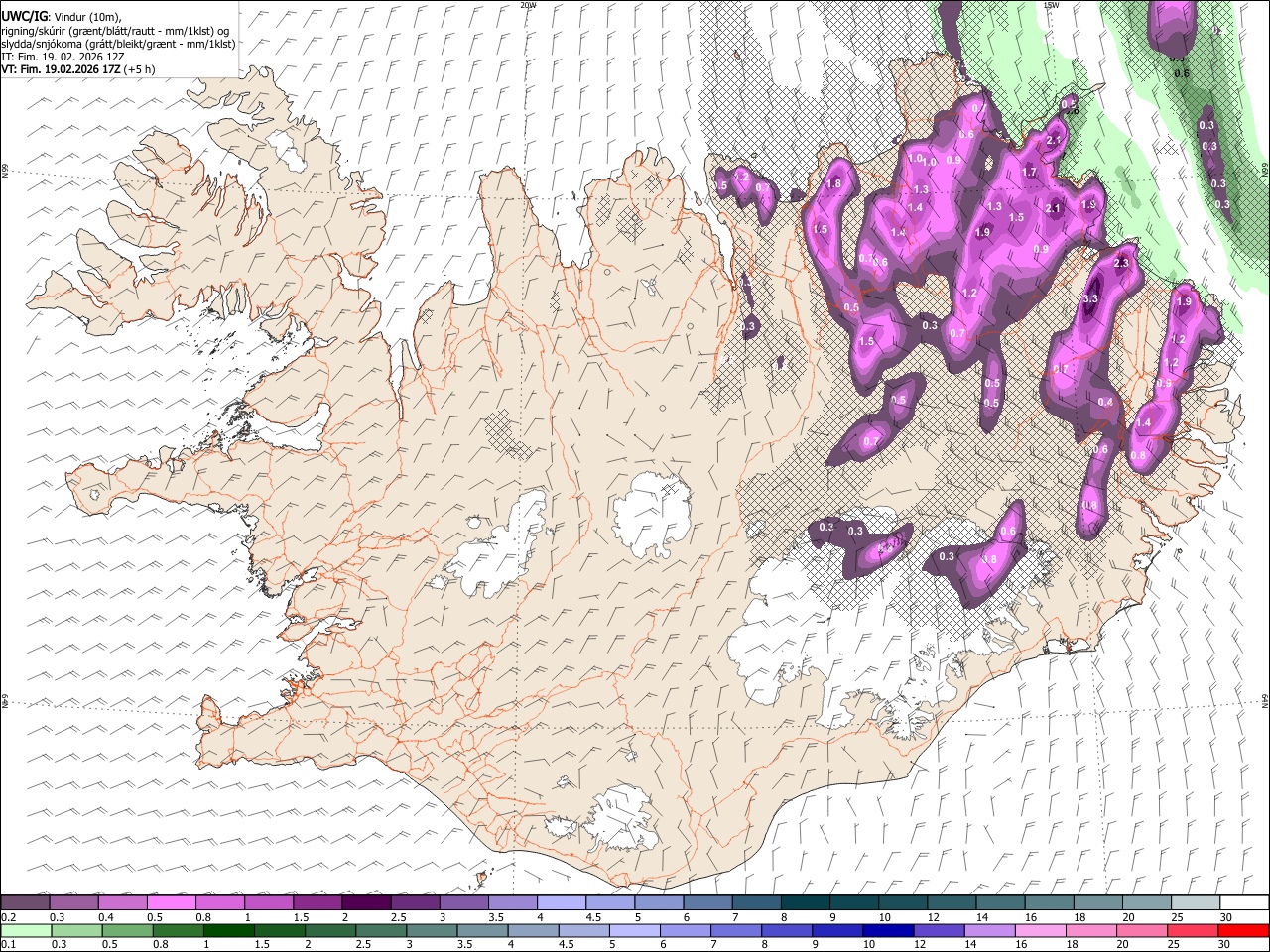
Task: Pick rain scale swatch between 16 and 18
Action: pyautogui.click(x=1040, y=932)
